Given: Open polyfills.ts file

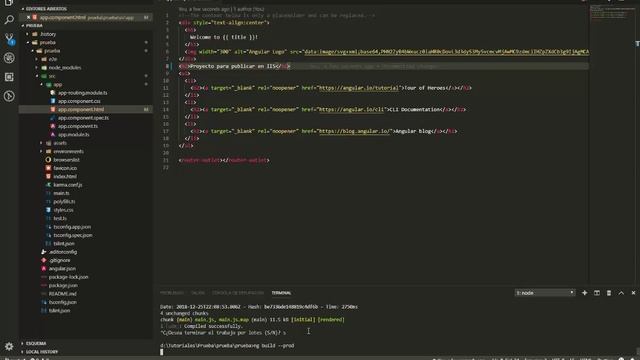Looking at the screenshot, I should [x=64, y=202].
